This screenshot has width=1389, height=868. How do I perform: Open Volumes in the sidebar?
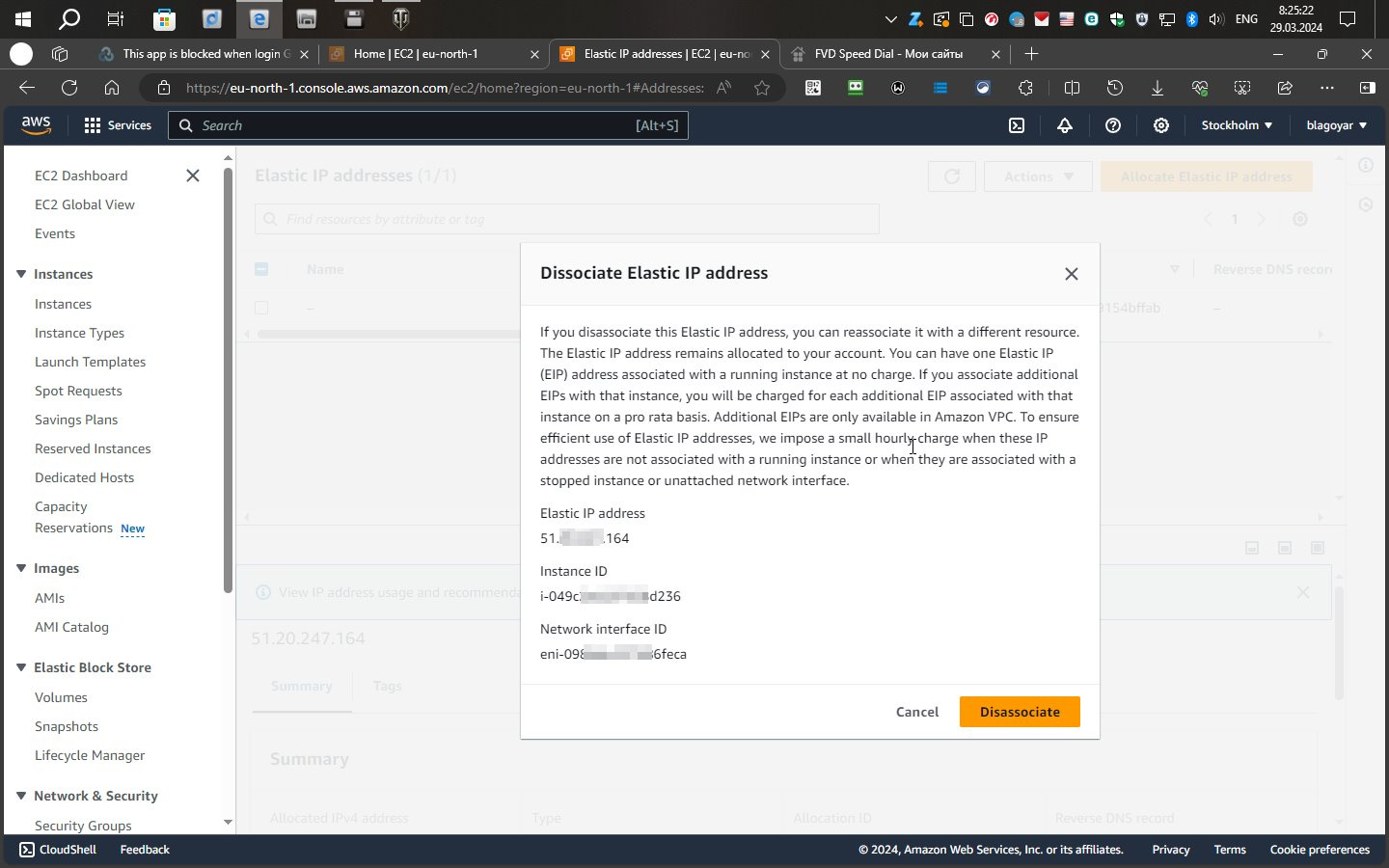[x=61, y=697]
